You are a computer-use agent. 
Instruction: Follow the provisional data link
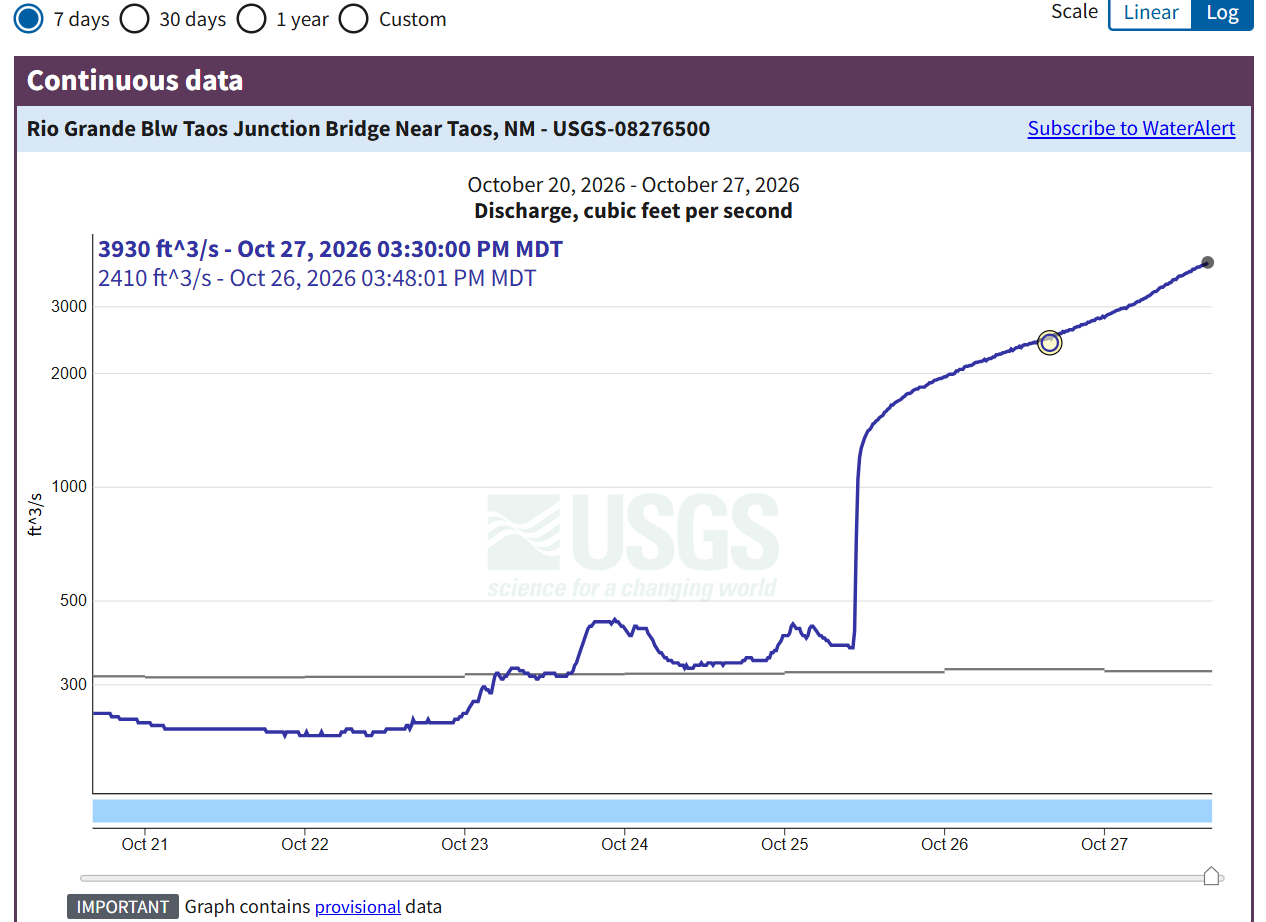click(358, 907)
